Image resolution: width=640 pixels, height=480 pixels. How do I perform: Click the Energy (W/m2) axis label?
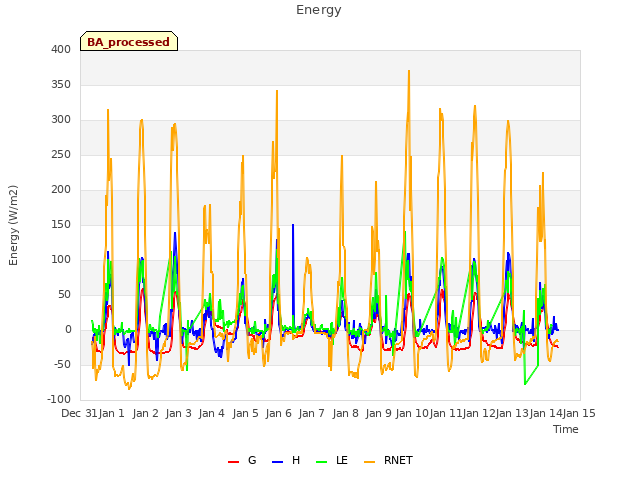pos(13,225)
